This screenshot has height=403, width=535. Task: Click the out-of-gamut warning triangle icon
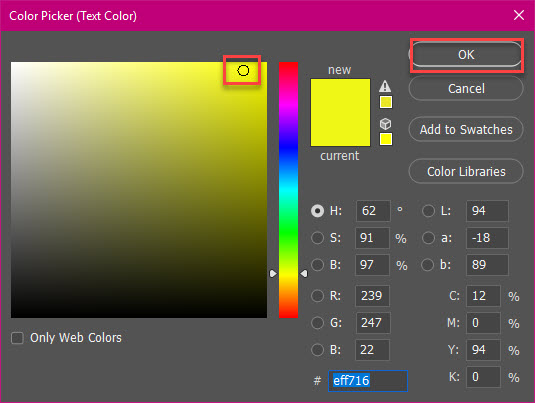pyautogui.click(x=385, y=86)
